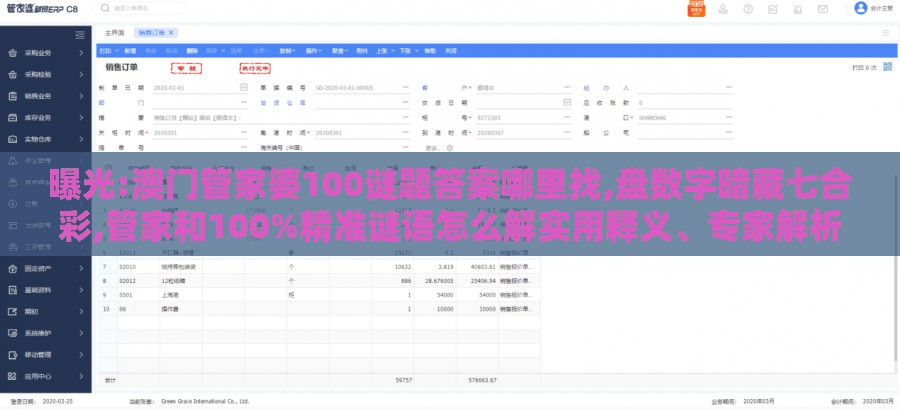Collapse the sidebar with the menu-fold icon
Screen dimensions: 900x409
pyautogui.click(x=80, y=35)
